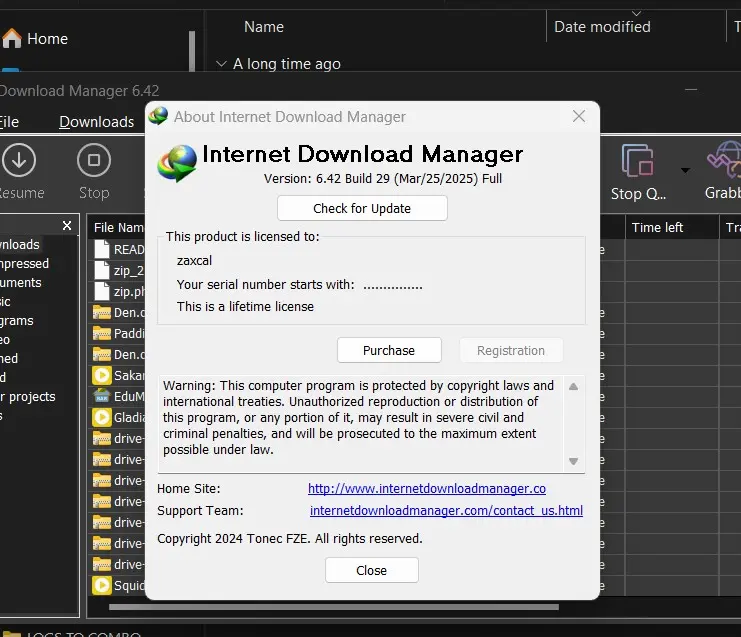
Task: Open the Downloads menu in IDM
Action: coord(96,122)
